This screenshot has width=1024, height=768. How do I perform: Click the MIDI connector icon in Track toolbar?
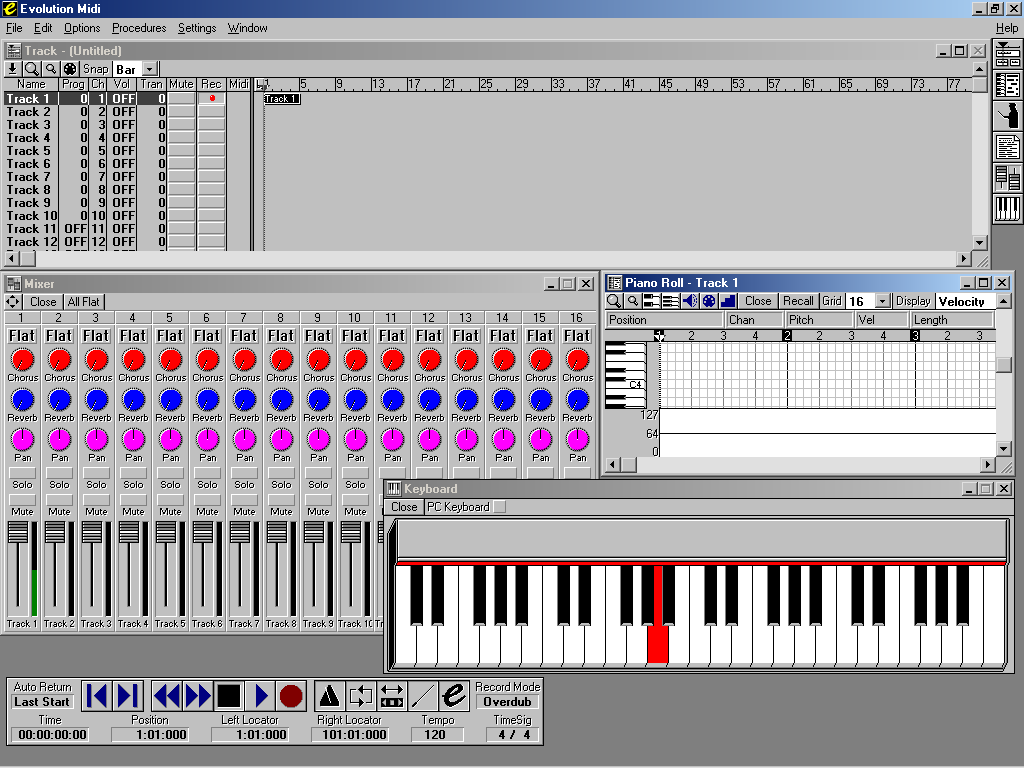69,69
